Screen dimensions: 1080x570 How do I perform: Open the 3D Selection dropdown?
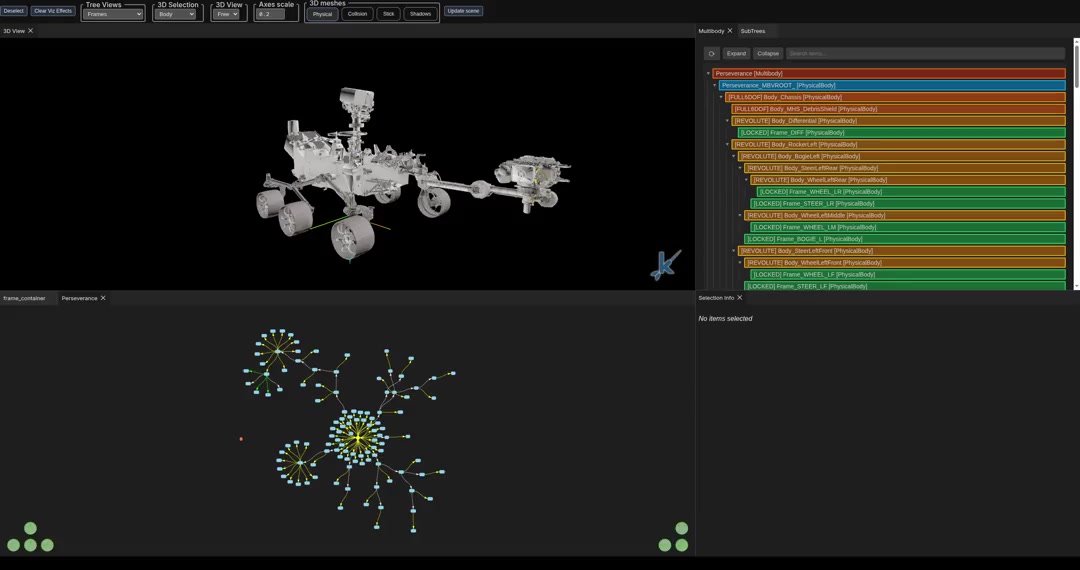click(x=175, y=14)
